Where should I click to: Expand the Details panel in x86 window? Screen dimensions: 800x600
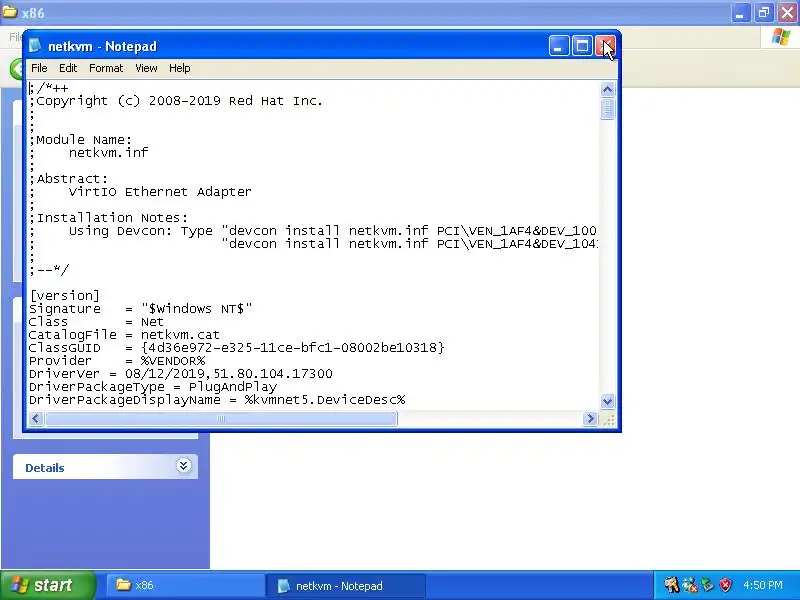coord(184,466)
